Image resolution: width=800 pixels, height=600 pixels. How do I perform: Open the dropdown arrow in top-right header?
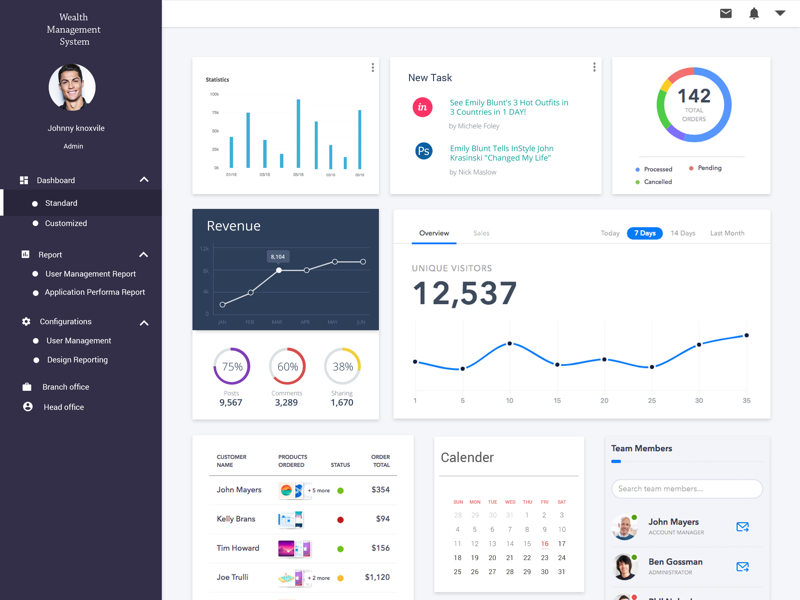(782, 13)
